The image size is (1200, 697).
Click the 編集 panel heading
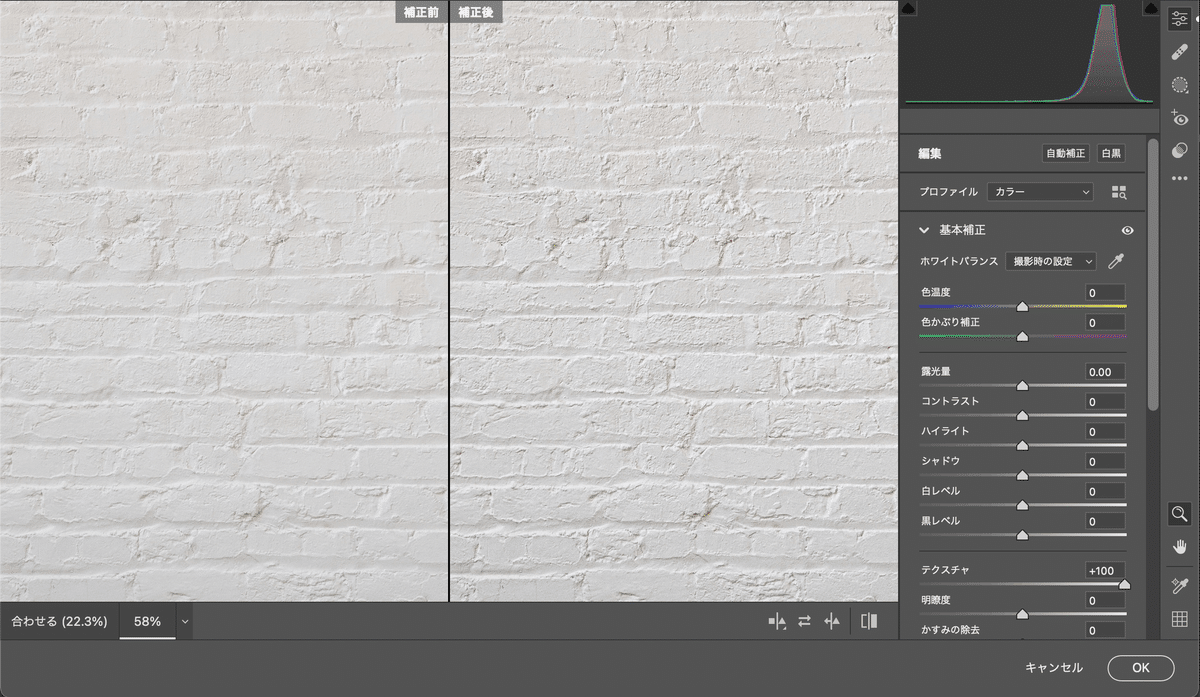click(x=930, y=154)
